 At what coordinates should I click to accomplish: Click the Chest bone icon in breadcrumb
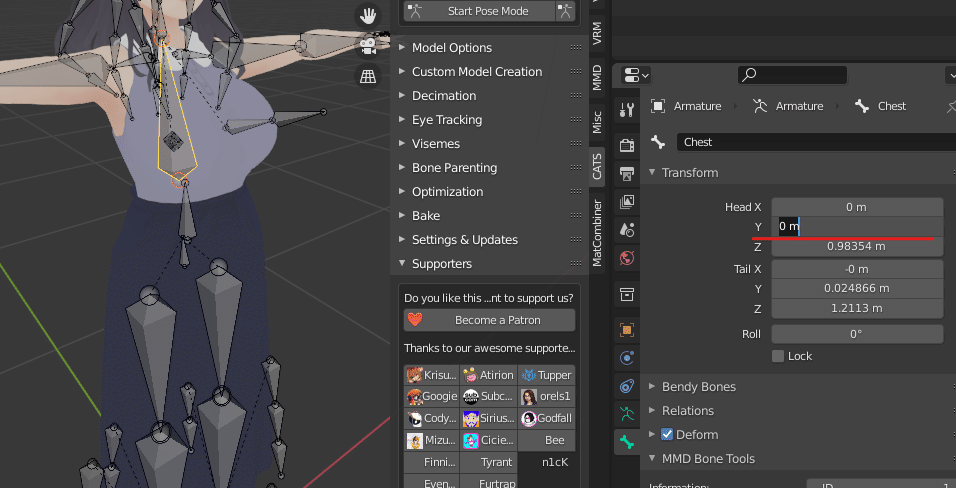861,106
